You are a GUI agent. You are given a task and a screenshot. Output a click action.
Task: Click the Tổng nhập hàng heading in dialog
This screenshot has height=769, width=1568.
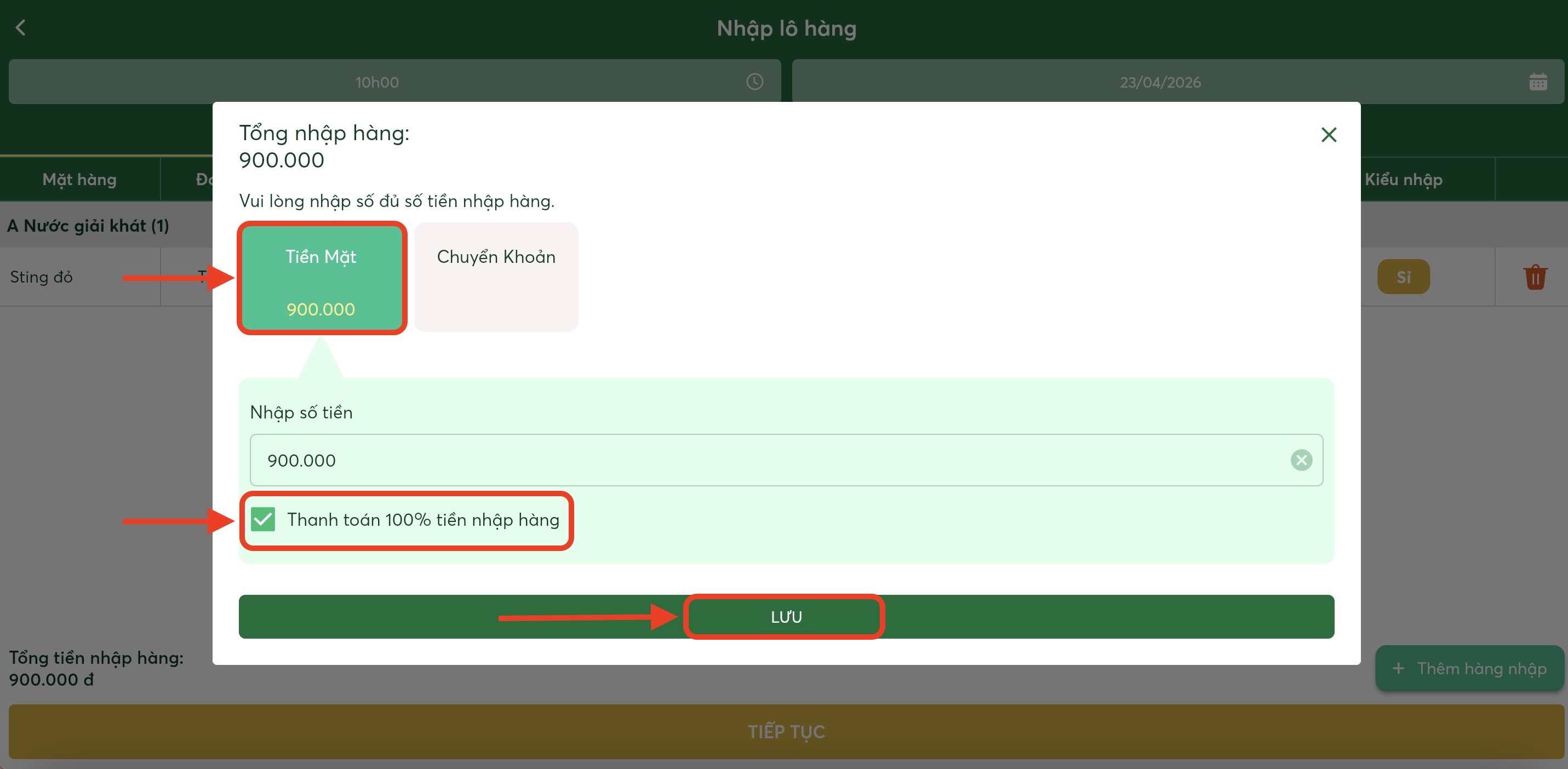[x=324, y=133]
